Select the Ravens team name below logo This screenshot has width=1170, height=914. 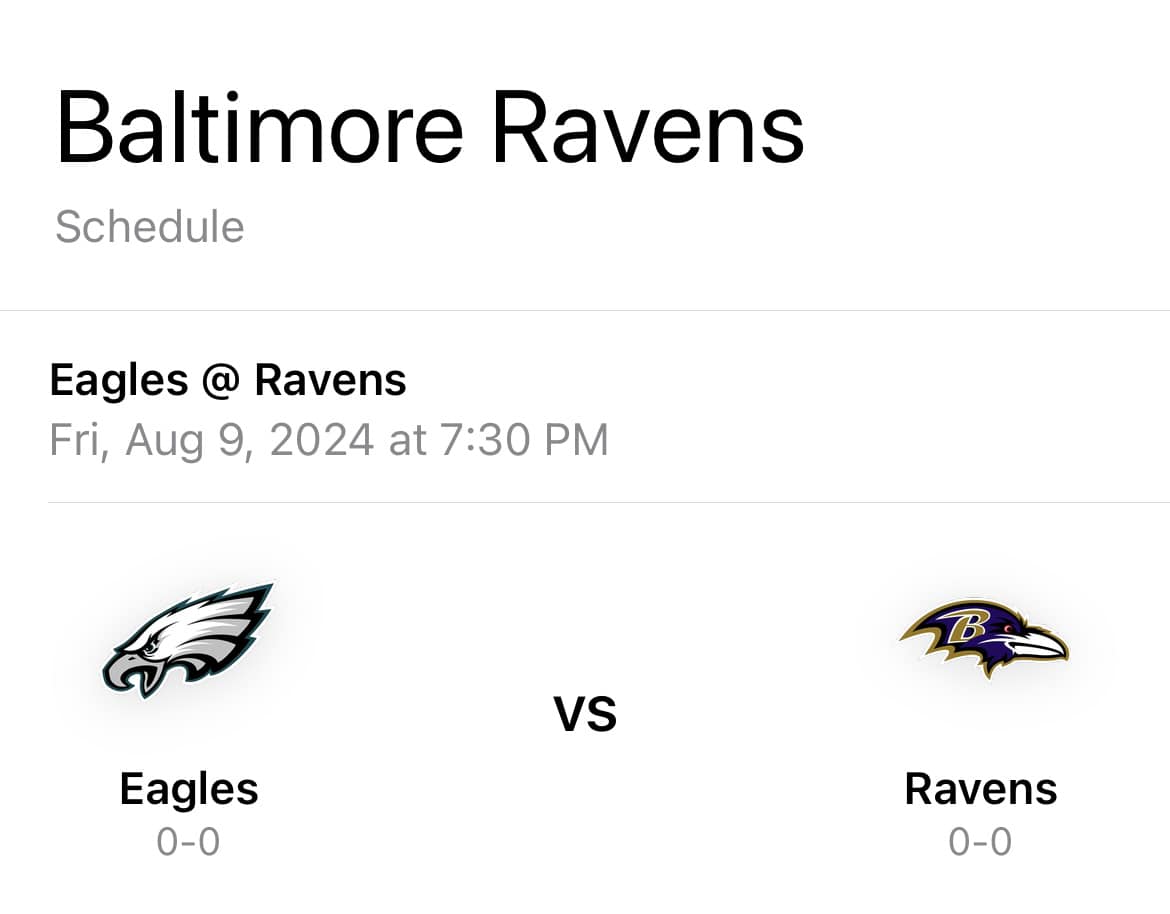pos(980,789)
